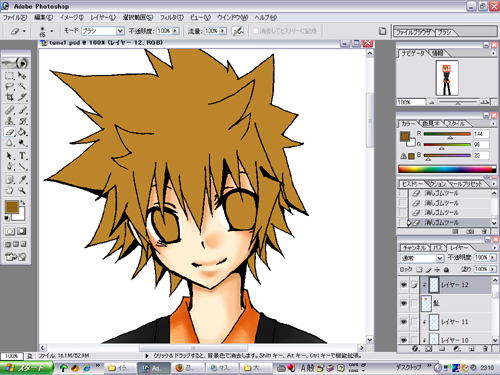This screenshot has width=500, height=375.
Task: Enable Quick Mask mode in toolbox
Action: tap(22, 231)
